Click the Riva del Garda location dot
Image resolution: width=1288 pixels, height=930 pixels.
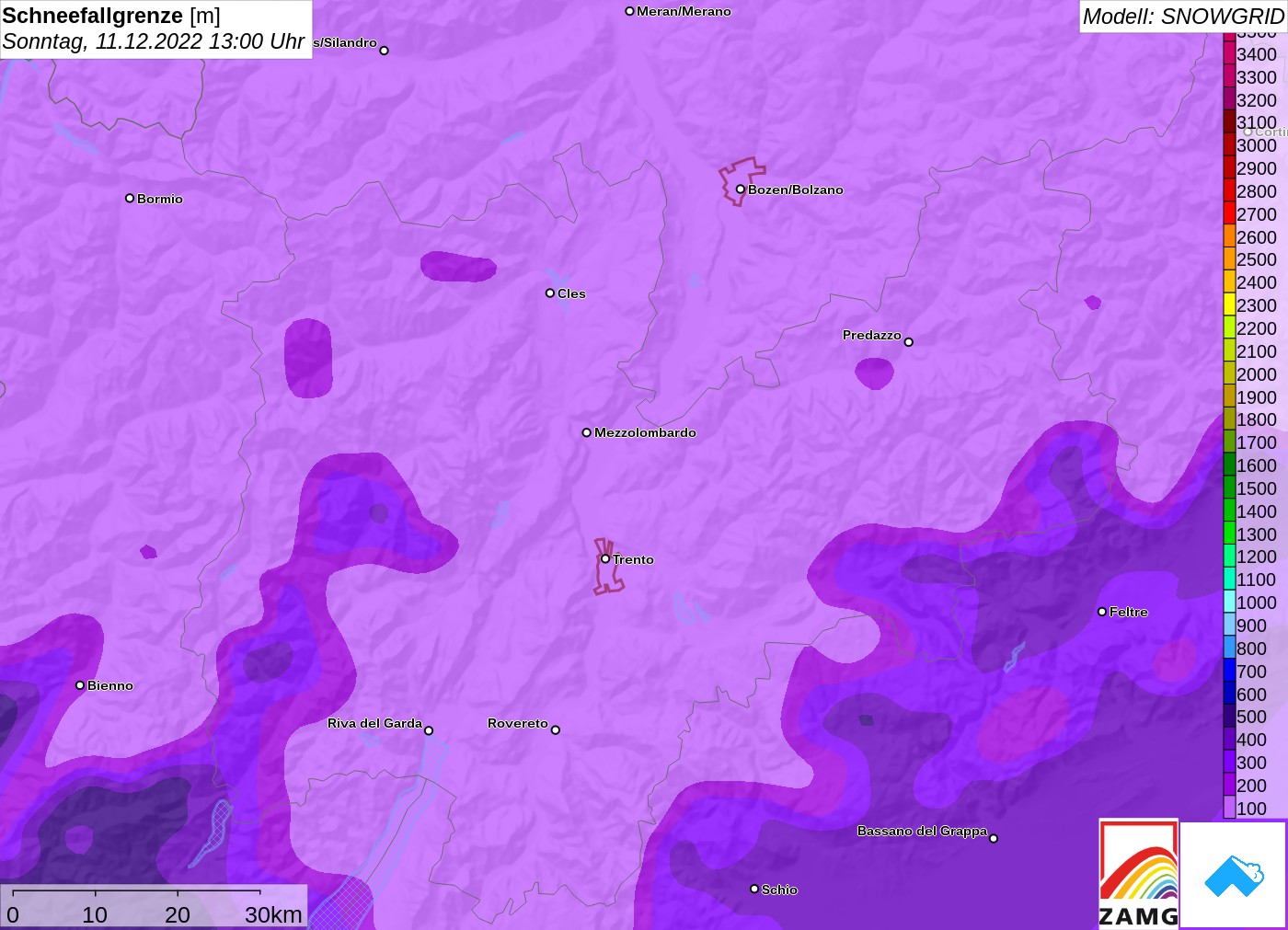click(429, 730)
